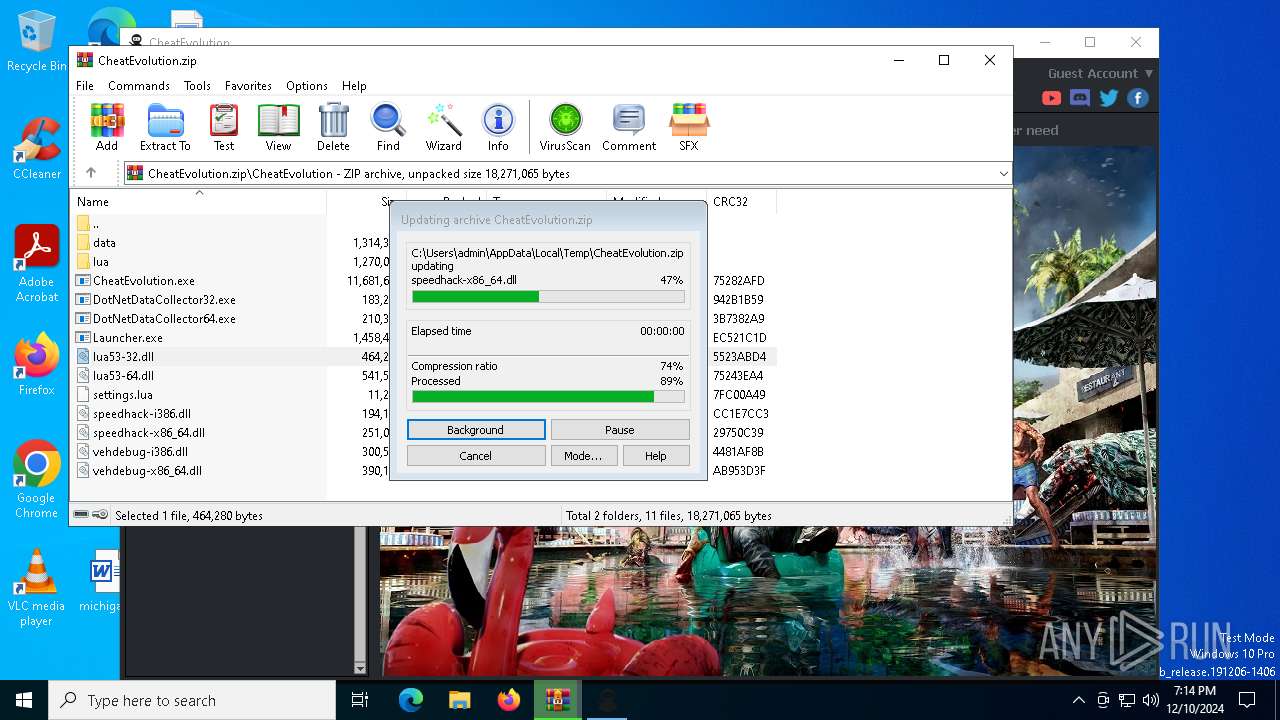Go up one folder level arrow
1280x720 pixels.
(x=91, y=173)
